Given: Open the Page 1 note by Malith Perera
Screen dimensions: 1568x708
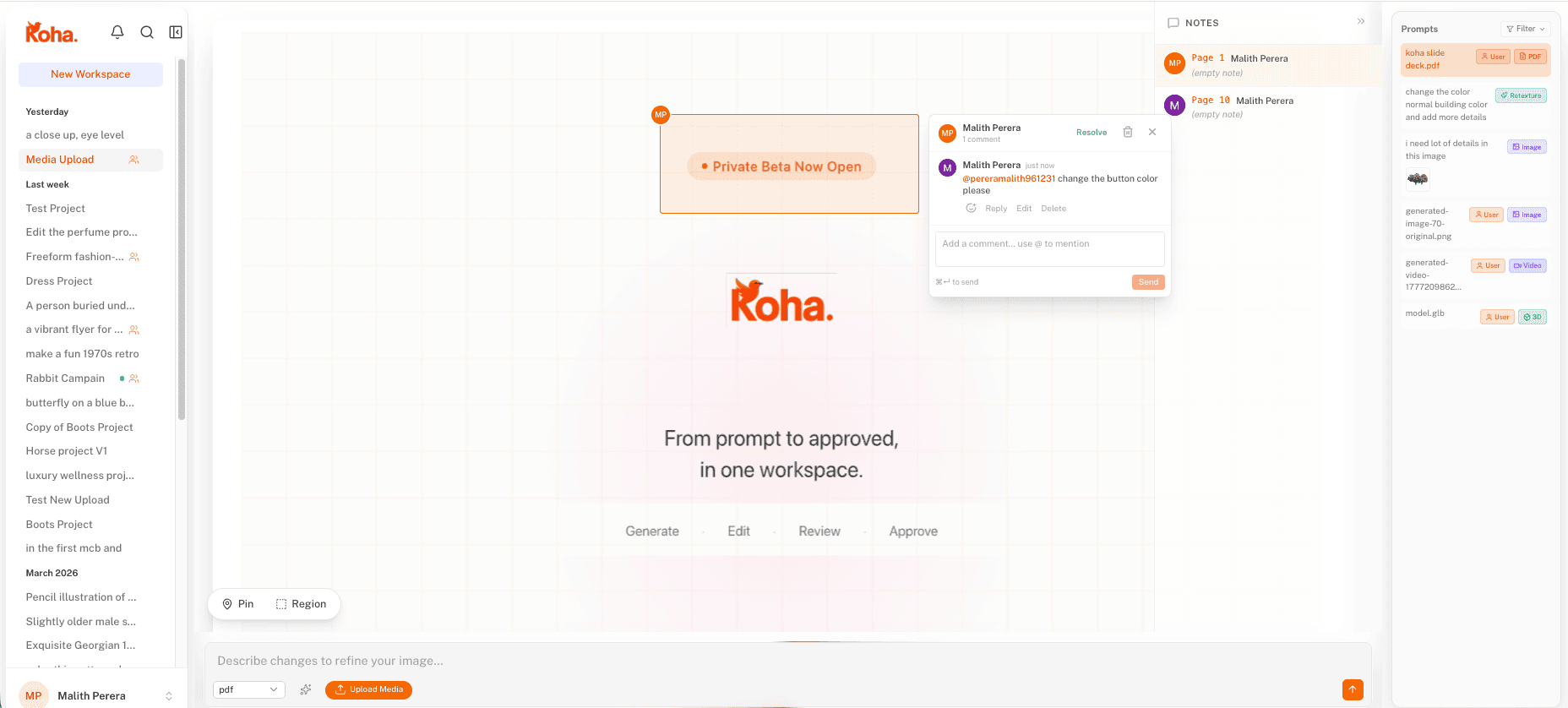Looking at the screenshot, I should tap(1267, 65).
